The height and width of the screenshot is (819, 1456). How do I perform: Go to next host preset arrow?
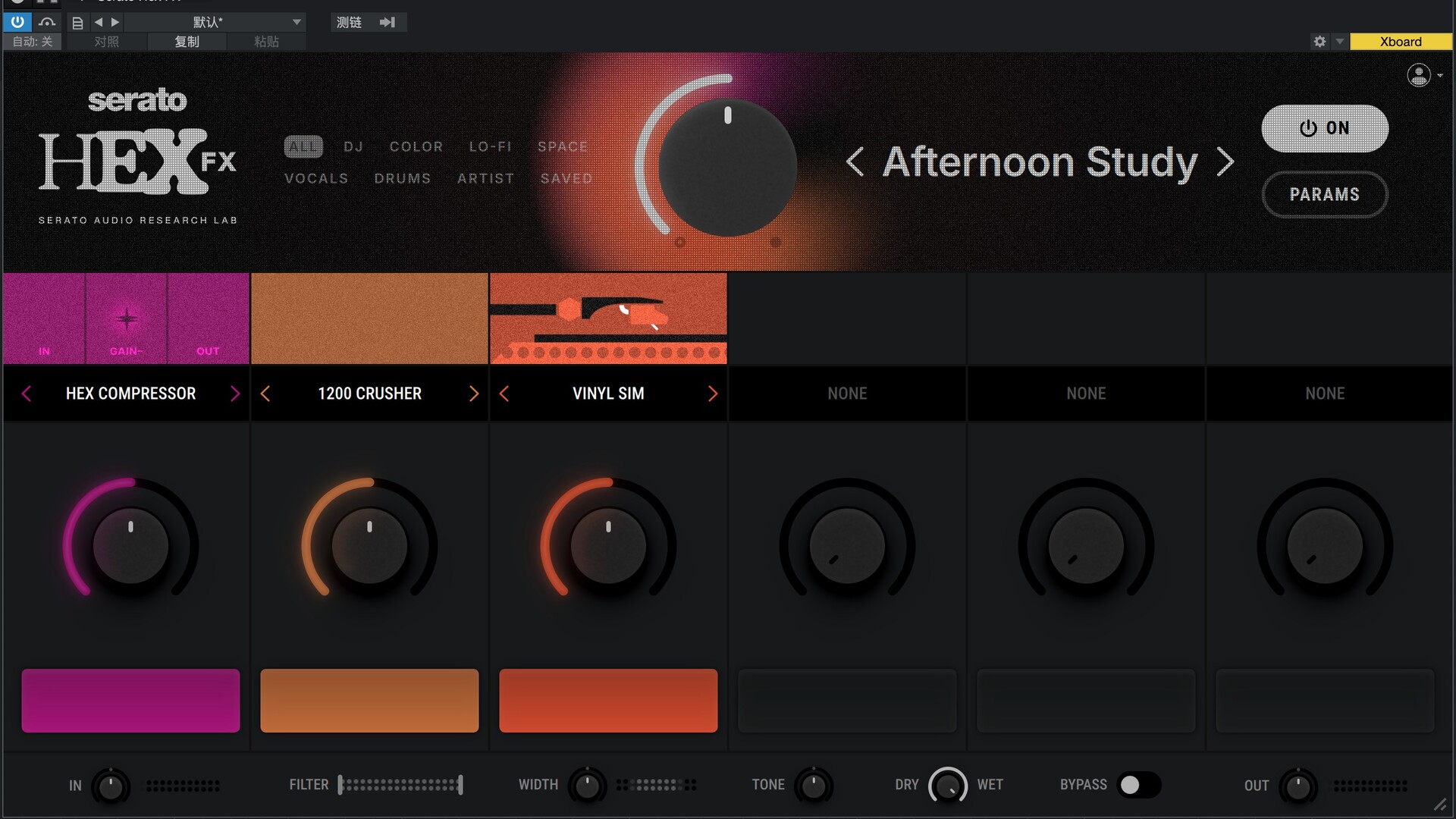tap(115, 22)
